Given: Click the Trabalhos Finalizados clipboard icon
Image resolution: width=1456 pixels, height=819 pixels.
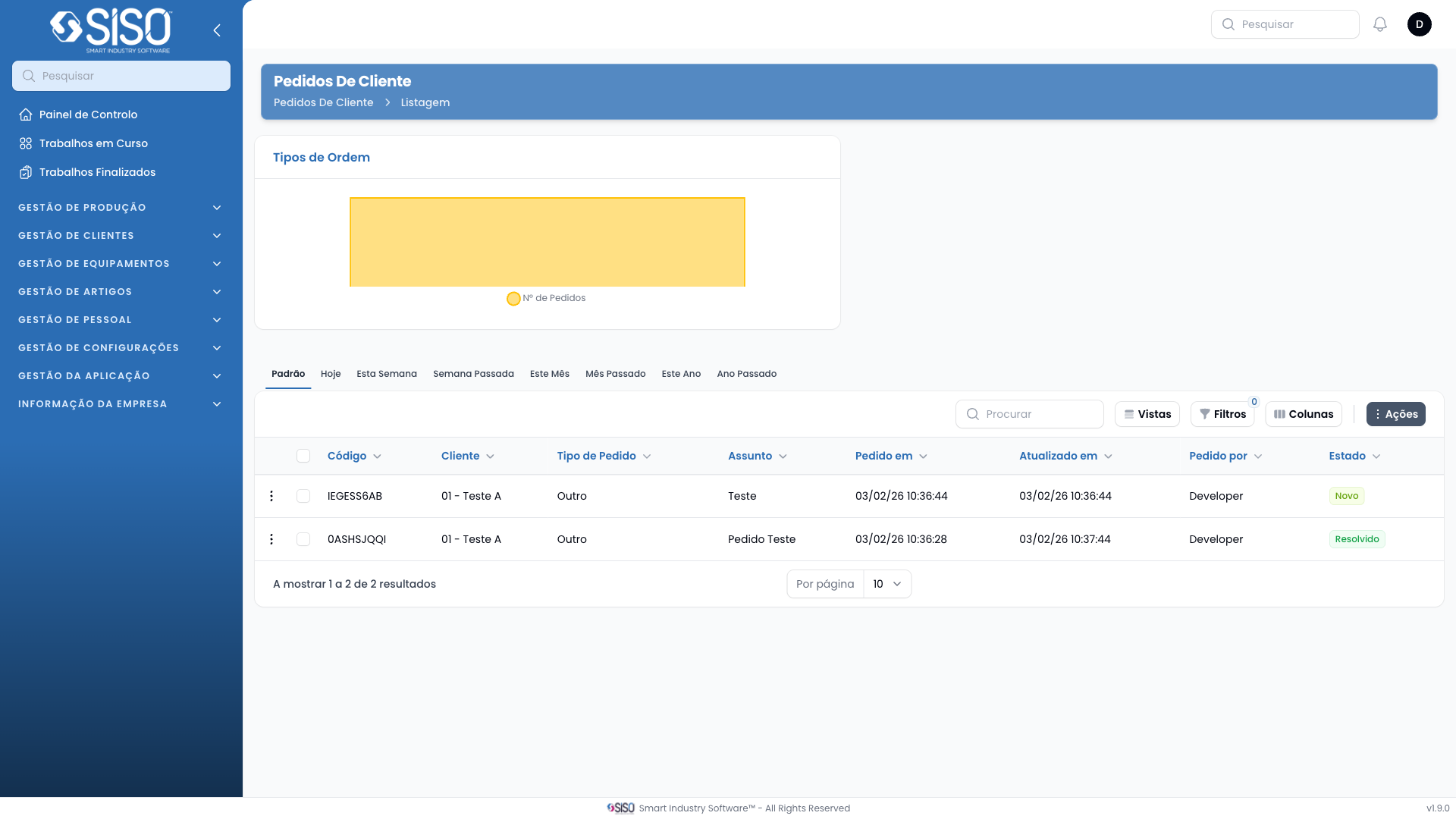Looking at the screenshot, I should pyautogui.click(x=26, y=172).
